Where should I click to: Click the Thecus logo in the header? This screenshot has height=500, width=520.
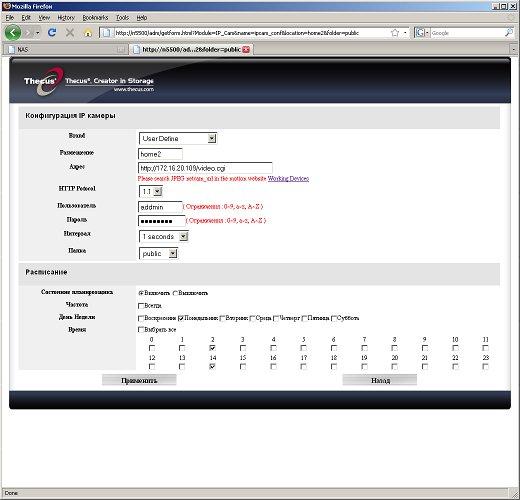[x=43, y=81]
